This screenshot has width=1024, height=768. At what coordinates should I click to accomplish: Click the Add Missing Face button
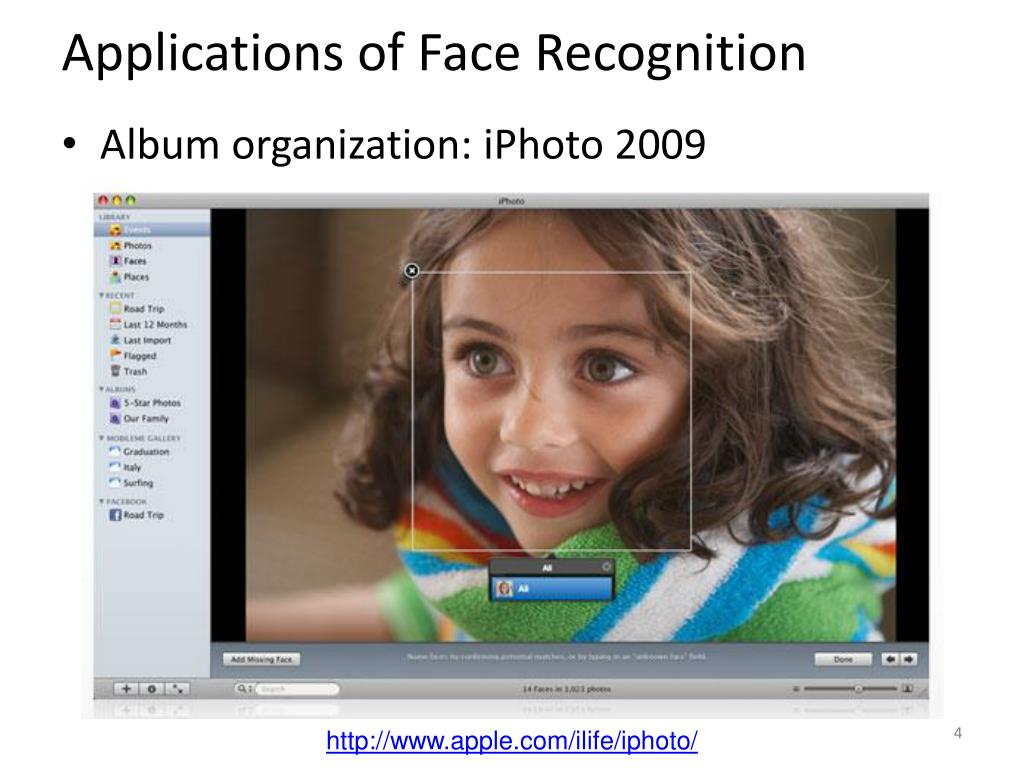coord(261,660)
